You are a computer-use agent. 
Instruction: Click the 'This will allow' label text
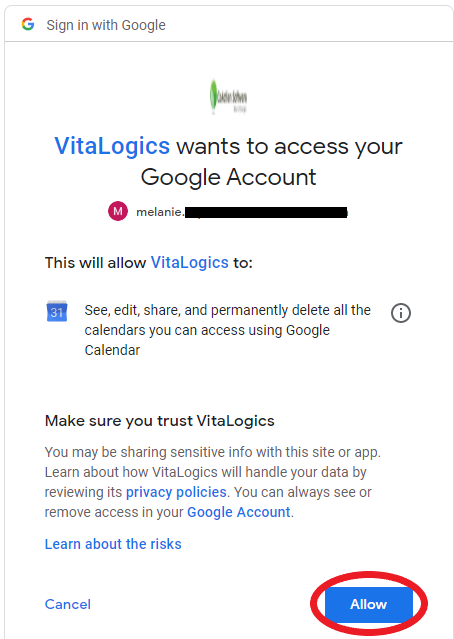[x=95, y=262]
